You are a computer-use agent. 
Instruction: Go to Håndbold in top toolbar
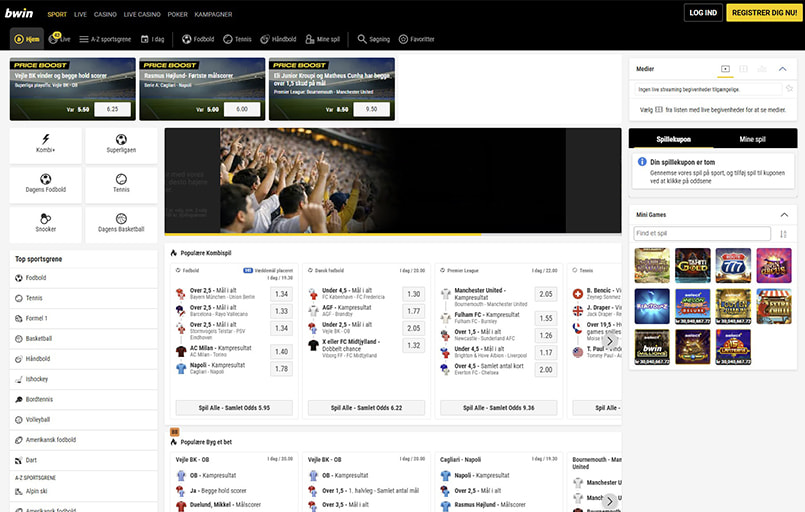(x=278, y=39)
